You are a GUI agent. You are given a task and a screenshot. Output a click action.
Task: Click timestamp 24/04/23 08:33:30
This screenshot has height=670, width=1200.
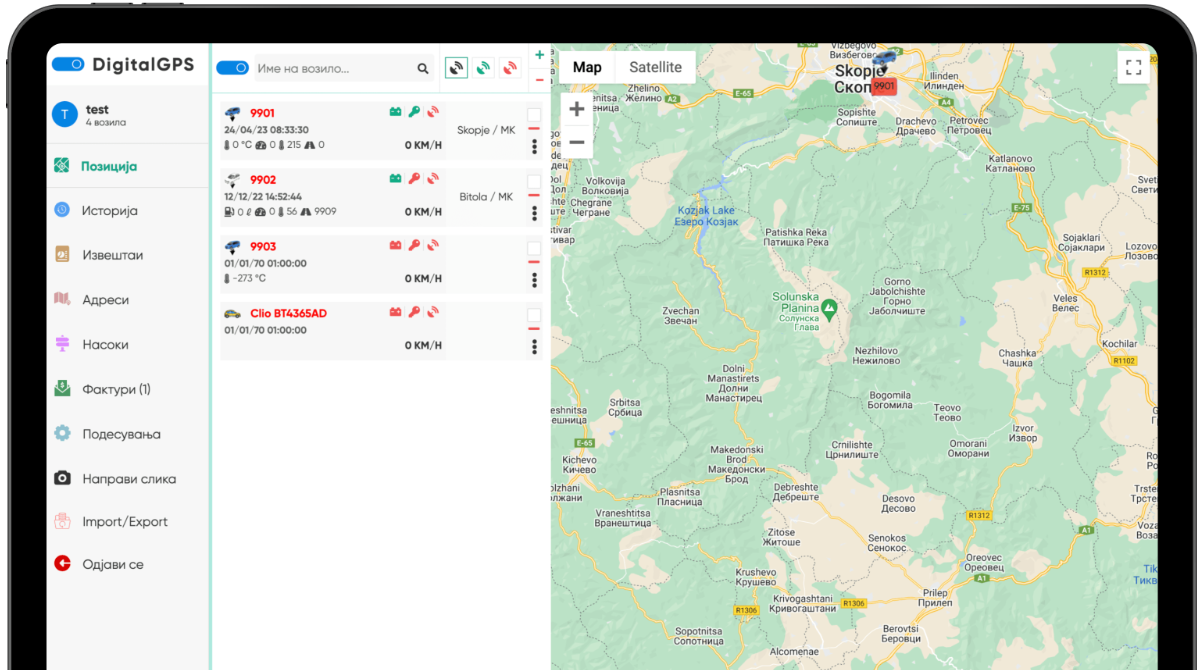[266, 130]
